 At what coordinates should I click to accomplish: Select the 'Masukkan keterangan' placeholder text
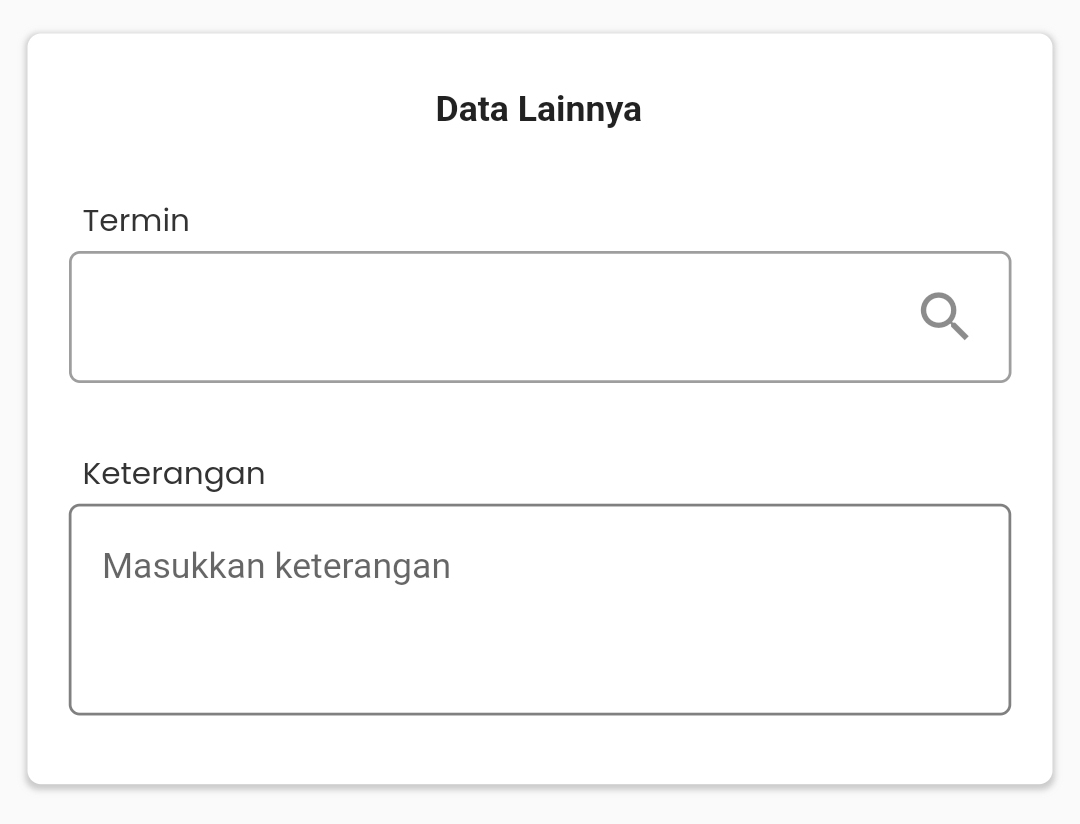tap(276, 566)
